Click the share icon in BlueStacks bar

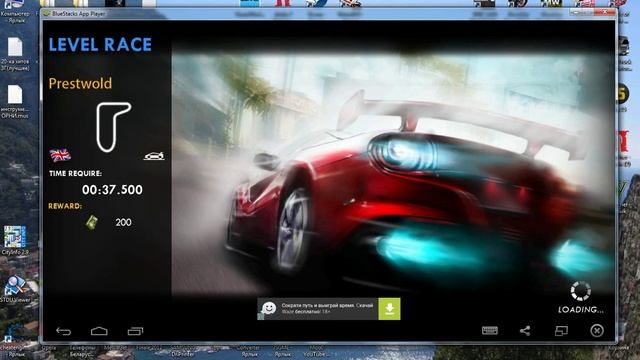525,331
